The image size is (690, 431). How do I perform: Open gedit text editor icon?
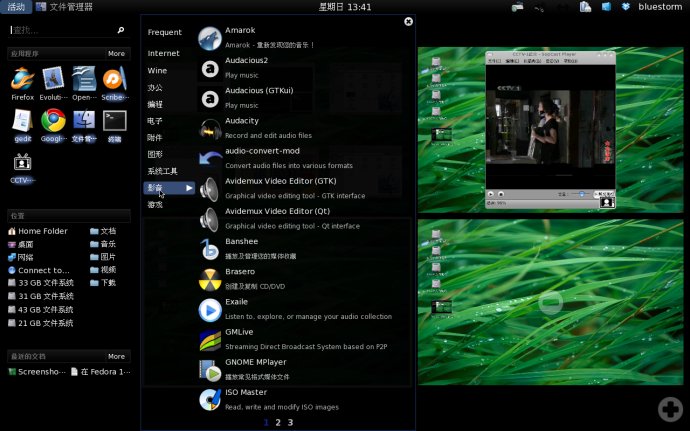[22, 126]
